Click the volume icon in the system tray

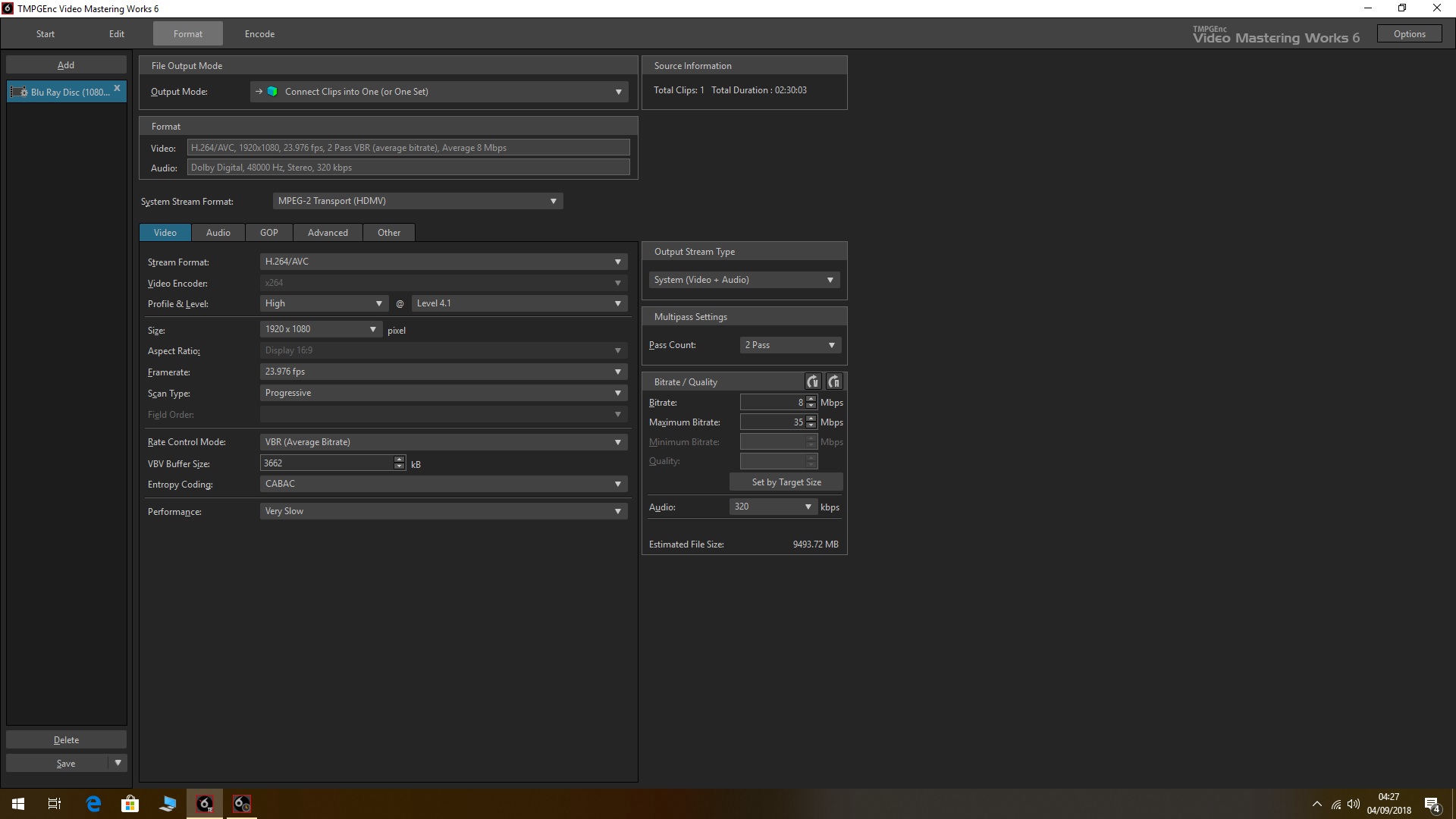tap(1354, 805)
